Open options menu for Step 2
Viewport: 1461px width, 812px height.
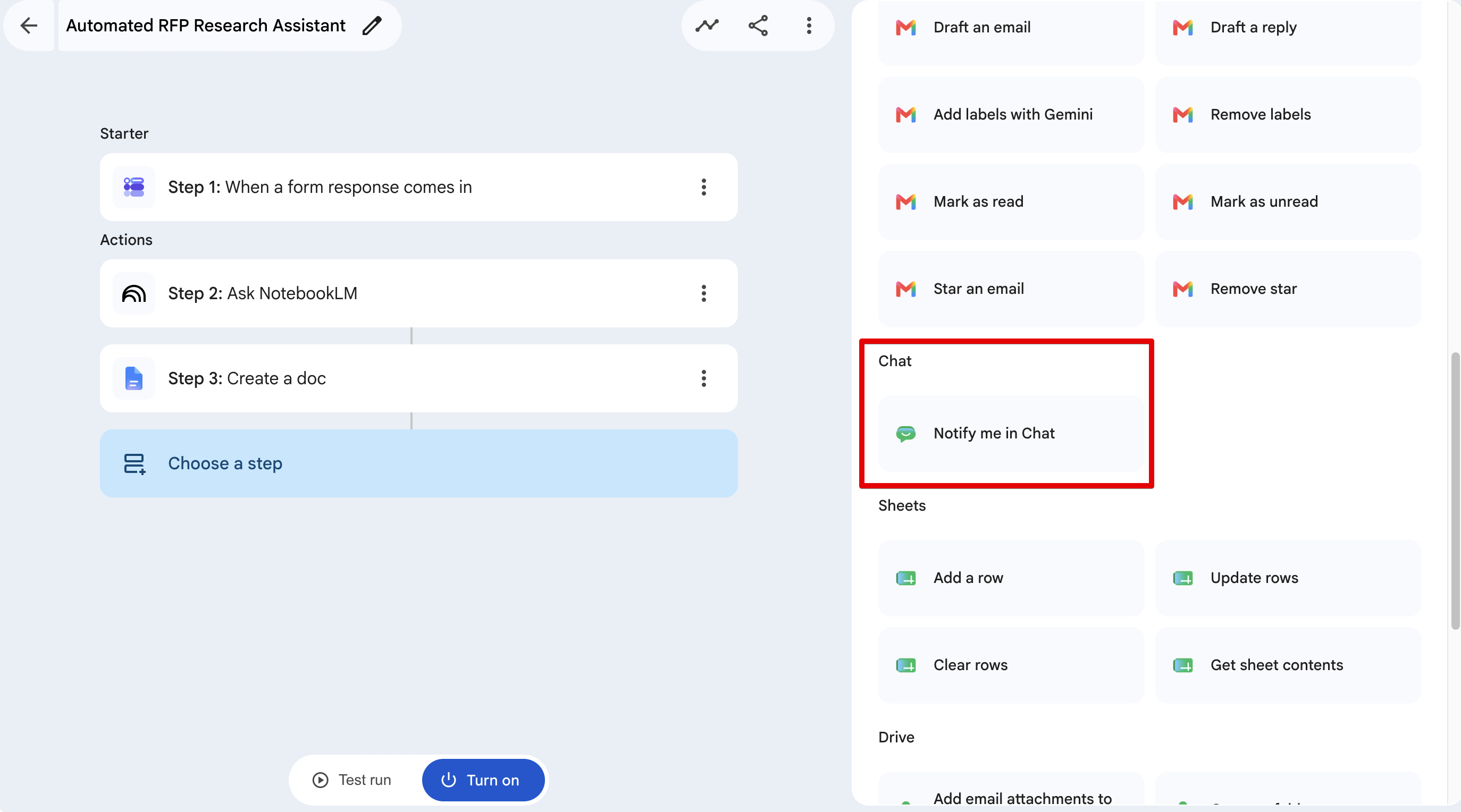coord(704,293)
